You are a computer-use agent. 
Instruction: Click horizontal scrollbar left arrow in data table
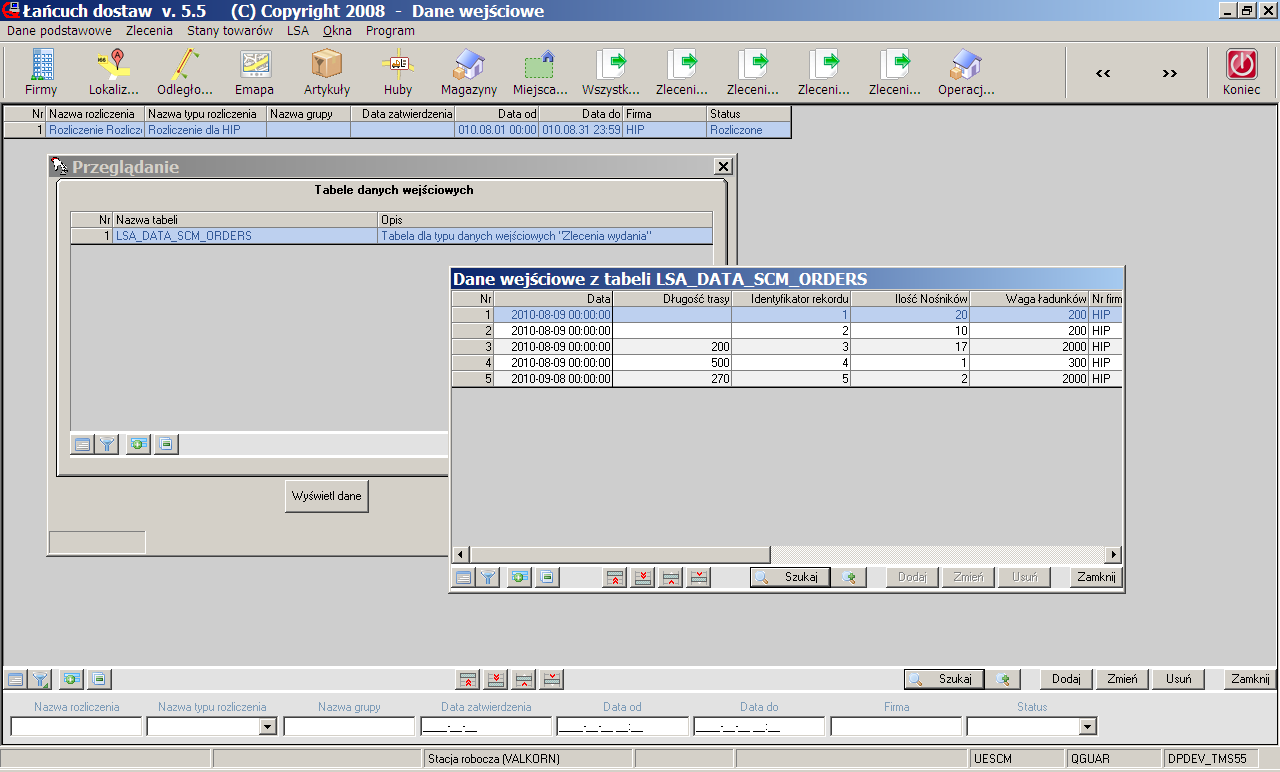461,554
